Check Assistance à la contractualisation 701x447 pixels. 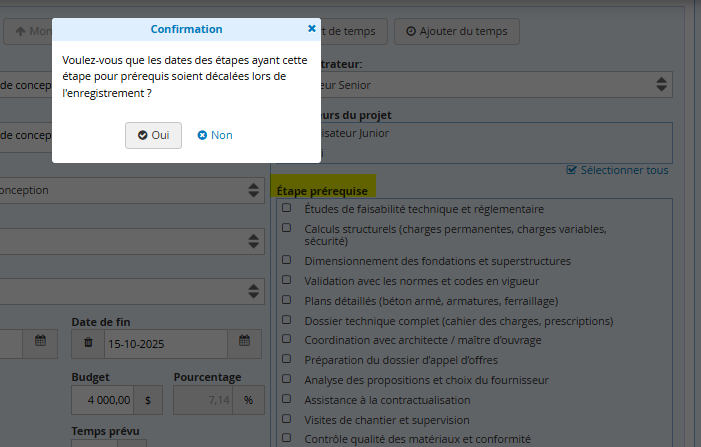point(287,399)
